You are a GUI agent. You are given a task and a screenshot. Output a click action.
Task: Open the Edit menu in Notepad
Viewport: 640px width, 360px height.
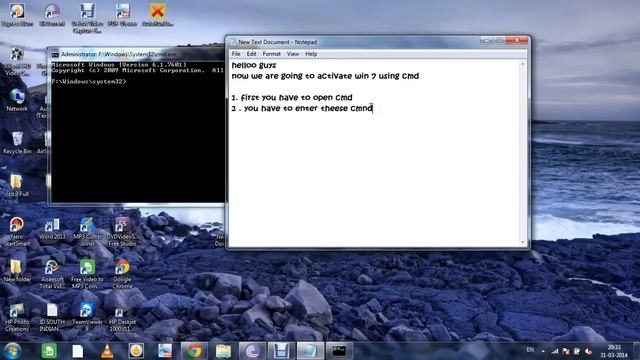click(x=251, y=54)
